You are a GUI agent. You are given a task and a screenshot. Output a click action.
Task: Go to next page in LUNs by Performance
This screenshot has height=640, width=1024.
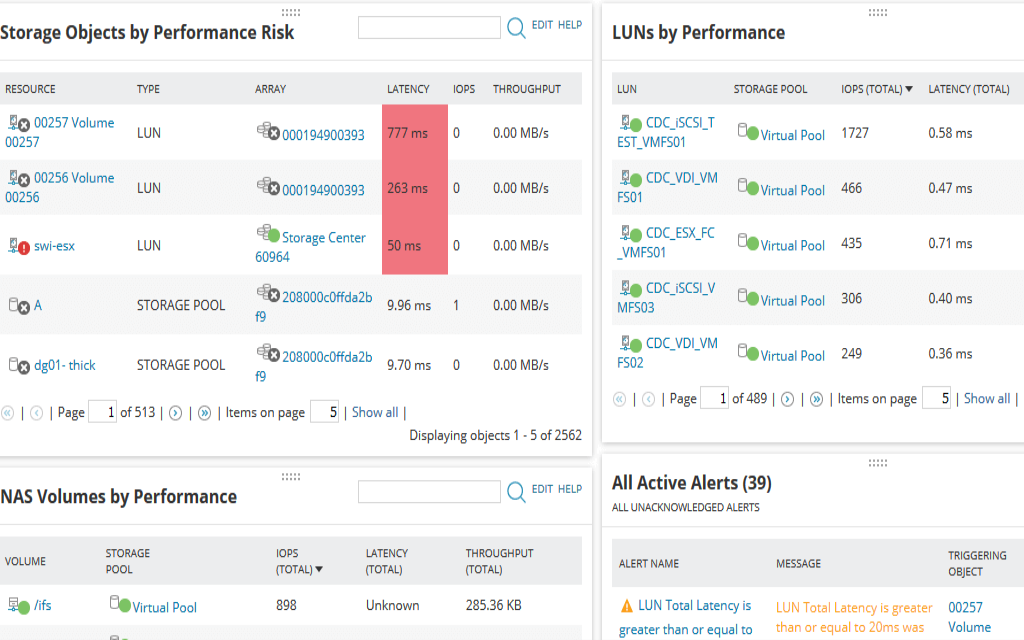tap(789, 398)
